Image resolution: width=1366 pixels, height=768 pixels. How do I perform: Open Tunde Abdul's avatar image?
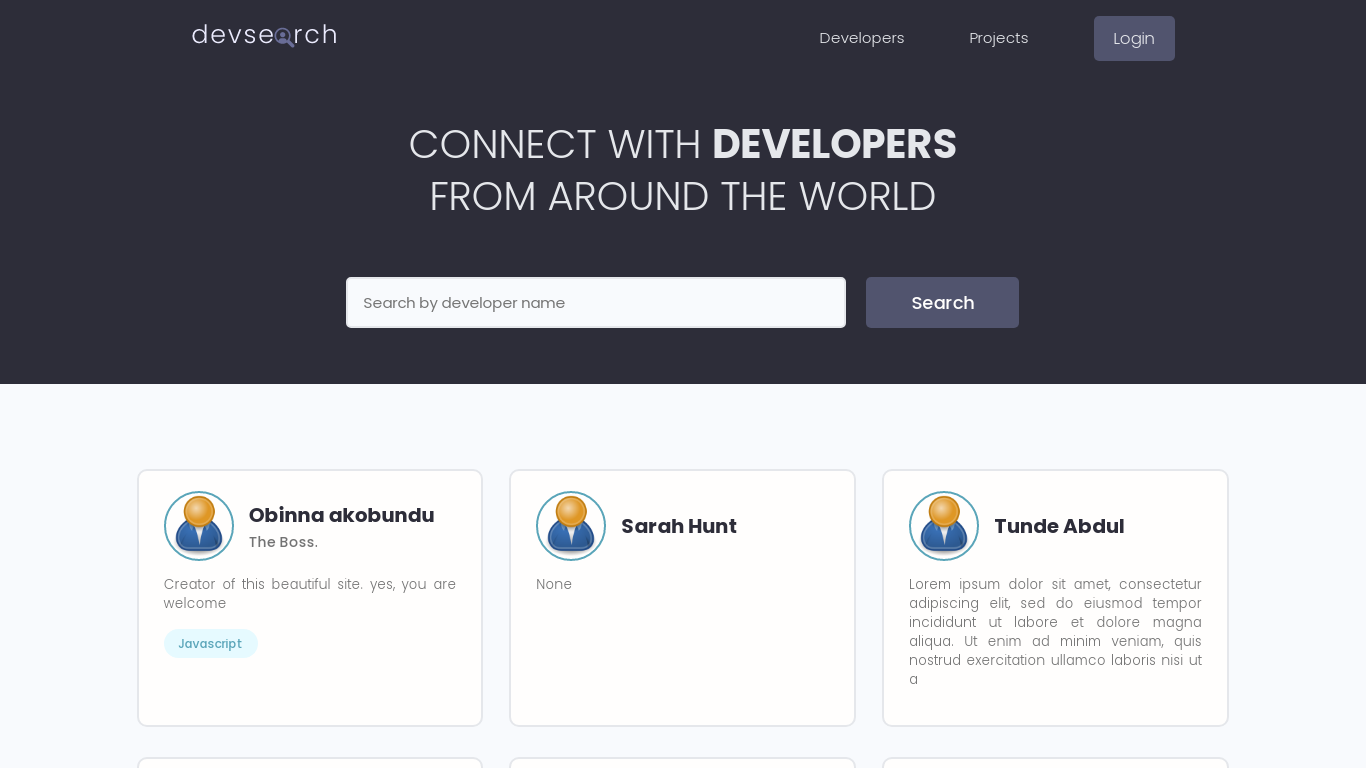point(944,526)
